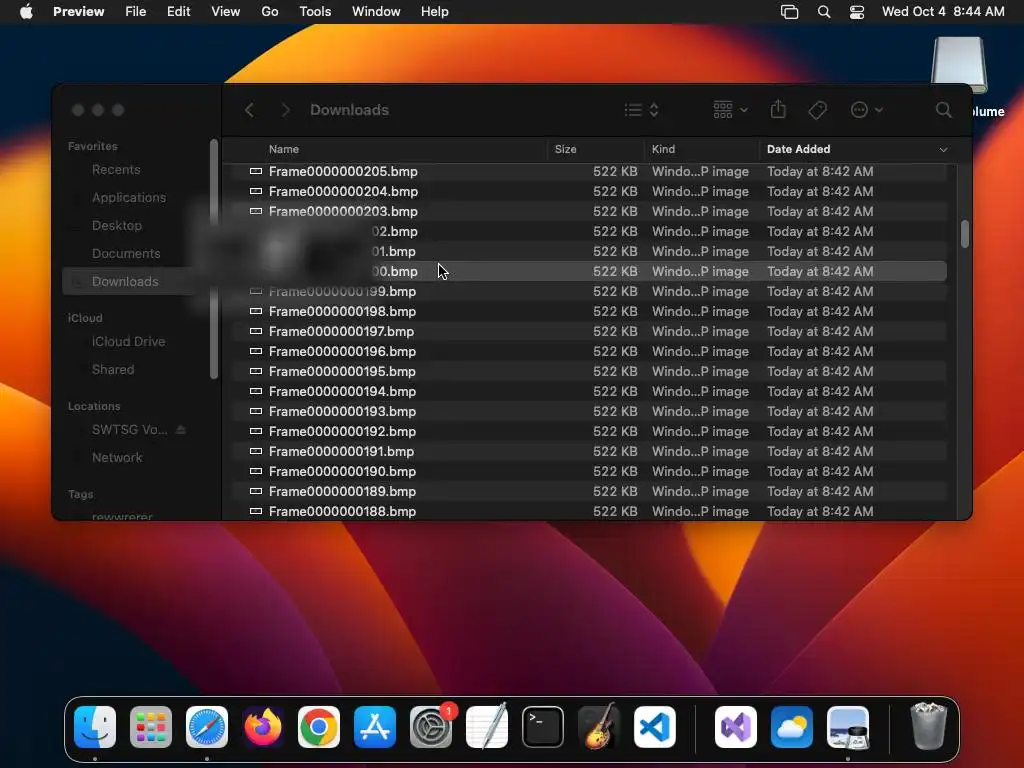Click the date and time in menu bar
1024x768 pixels.
(x=942, y=12)
